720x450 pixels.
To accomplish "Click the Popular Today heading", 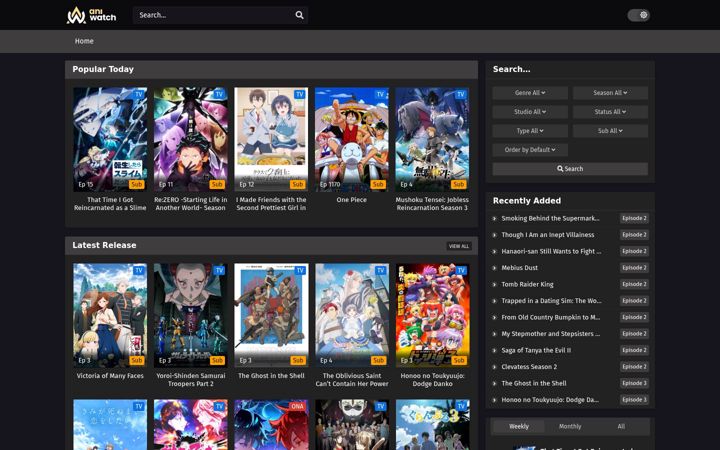I will click(103, 69).
